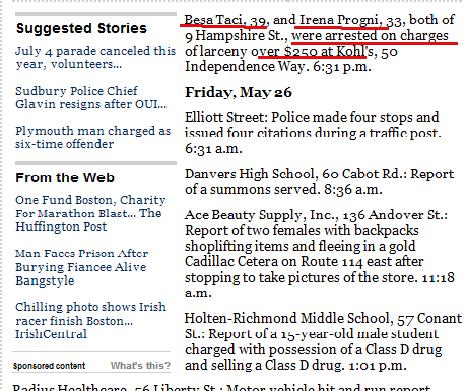
Task: Click the underlined name Besa Taci
Action: click(x=214, y=20)
